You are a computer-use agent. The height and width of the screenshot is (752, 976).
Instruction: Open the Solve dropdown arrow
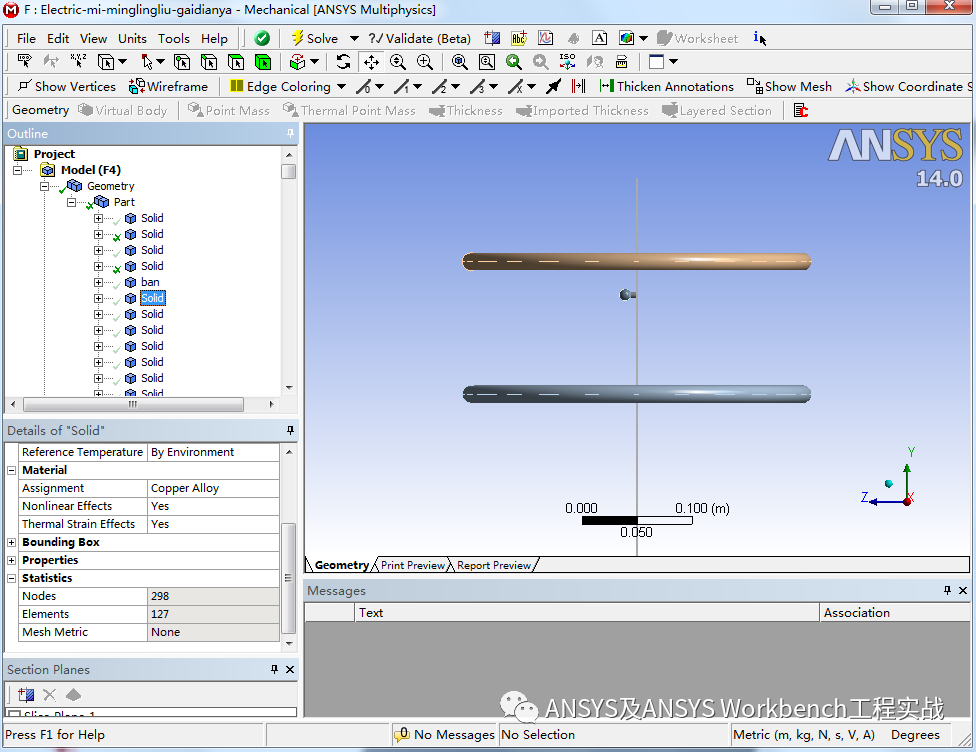[x=354, y=39]
